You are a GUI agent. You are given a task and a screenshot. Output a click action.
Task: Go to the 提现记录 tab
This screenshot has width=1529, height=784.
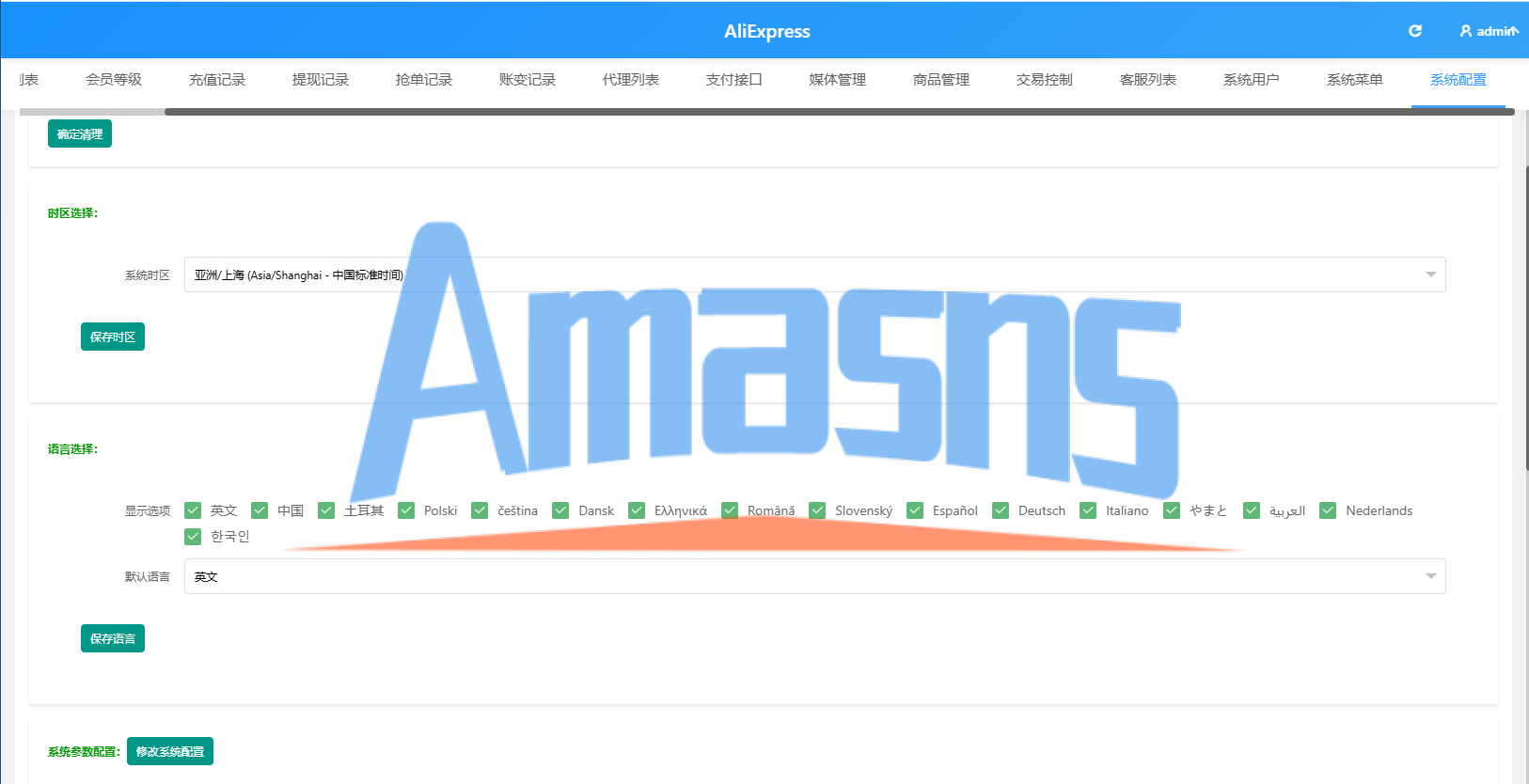pyautogui.click(x=321, y=80)
